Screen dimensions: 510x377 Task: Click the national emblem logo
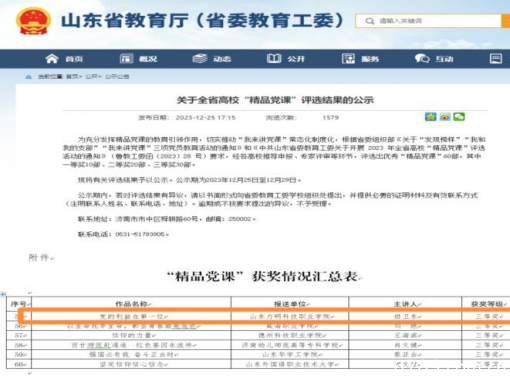(33, 21)
